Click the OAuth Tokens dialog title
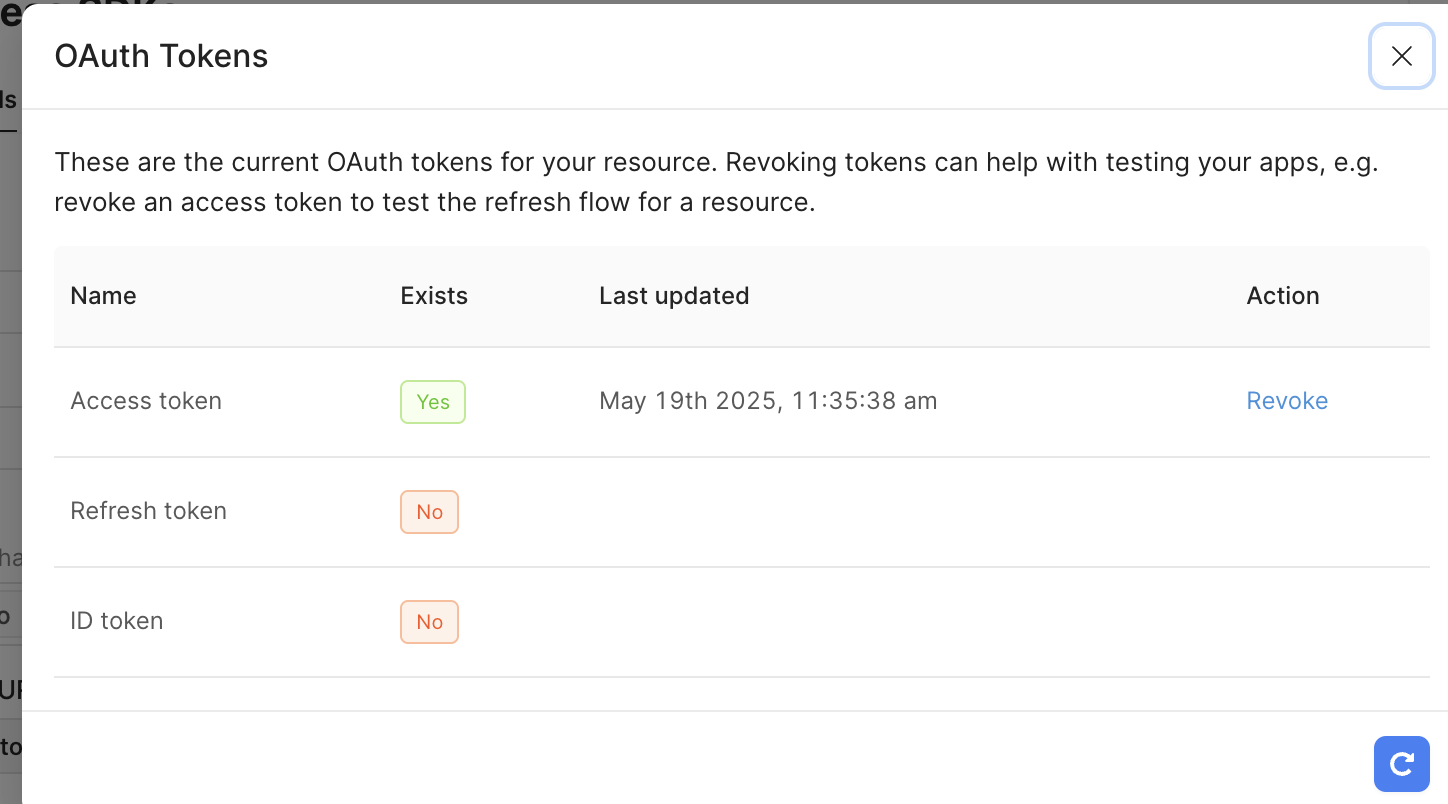 [x=161, y=56]
